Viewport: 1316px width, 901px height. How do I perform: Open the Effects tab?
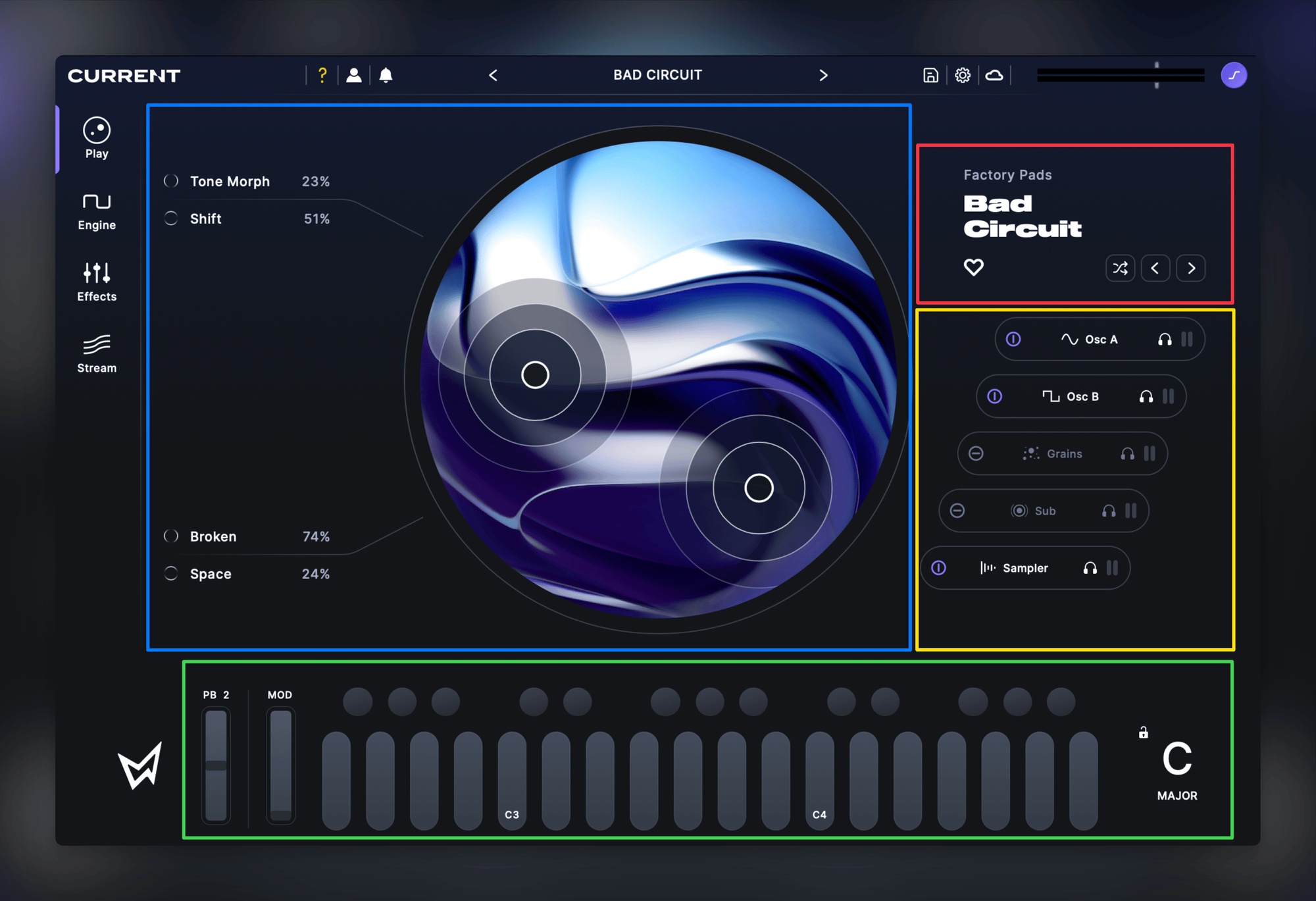(x=97, y=283)
